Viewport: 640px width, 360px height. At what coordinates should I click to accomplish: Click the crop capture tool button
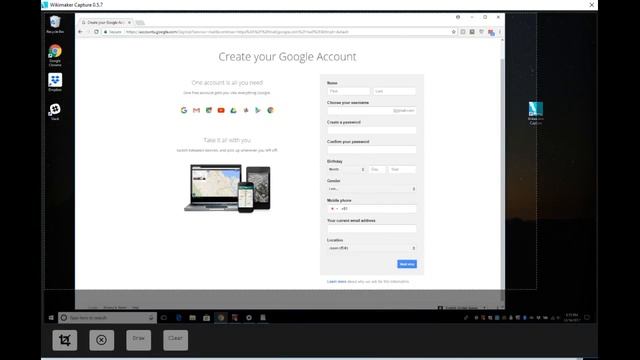64,340
